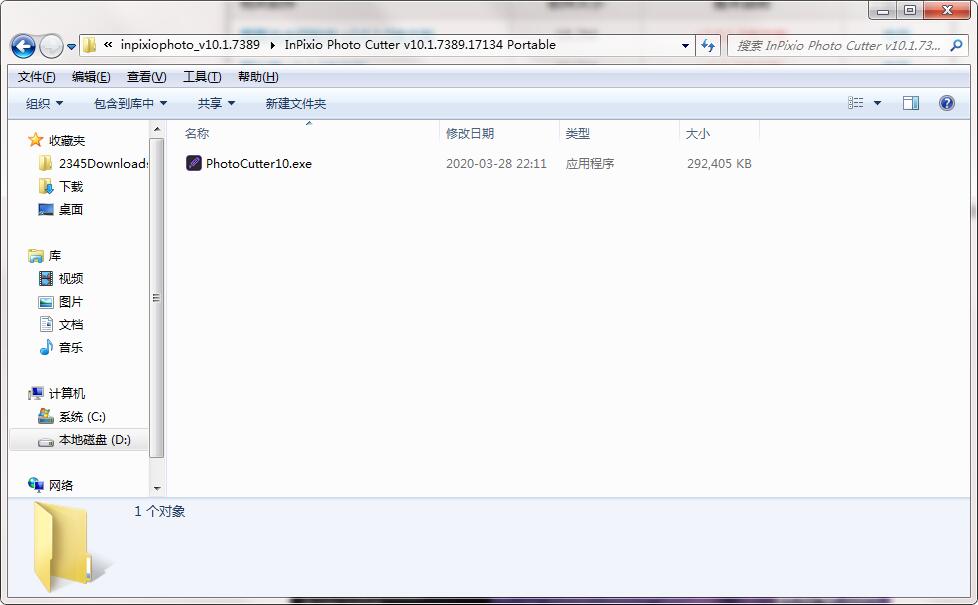
Task: Open the 工具(T) menu
Action: pos(202,77)
